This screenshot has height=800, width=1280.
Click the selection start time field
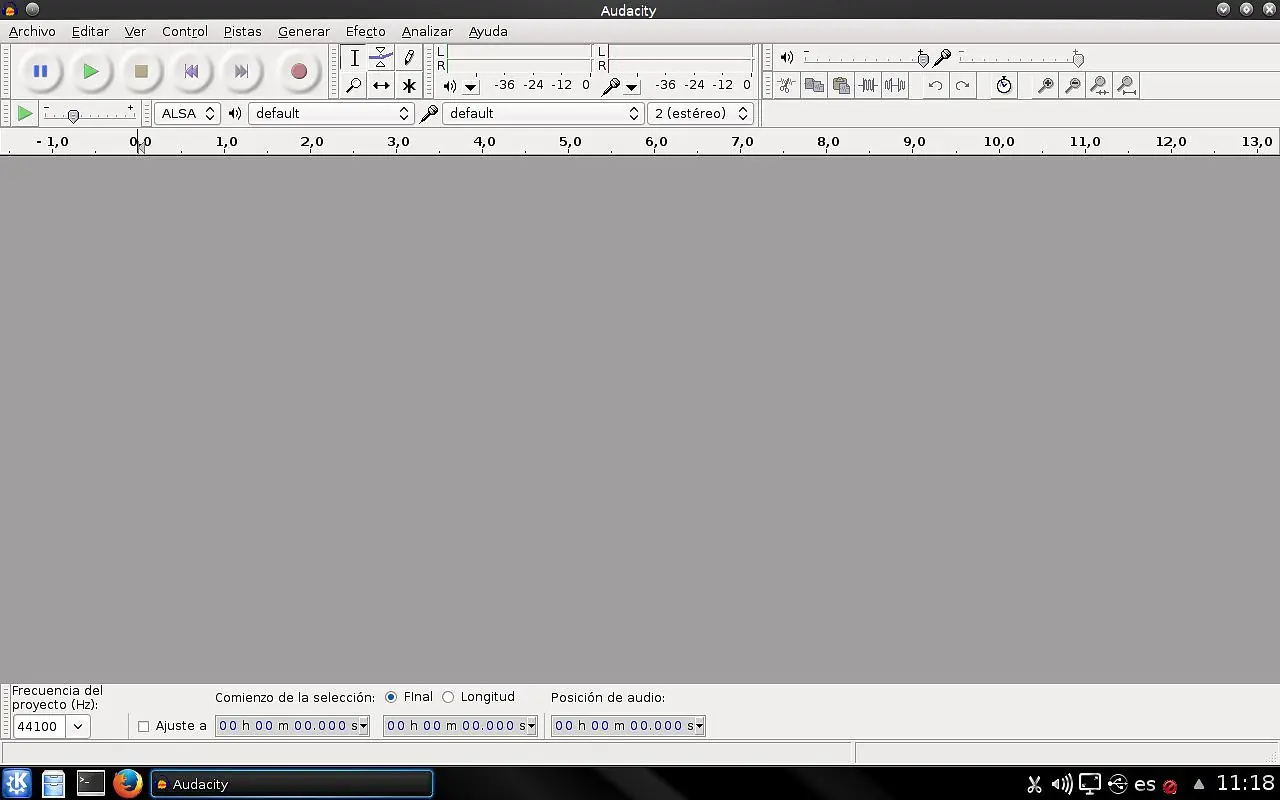tap(292, 726)
